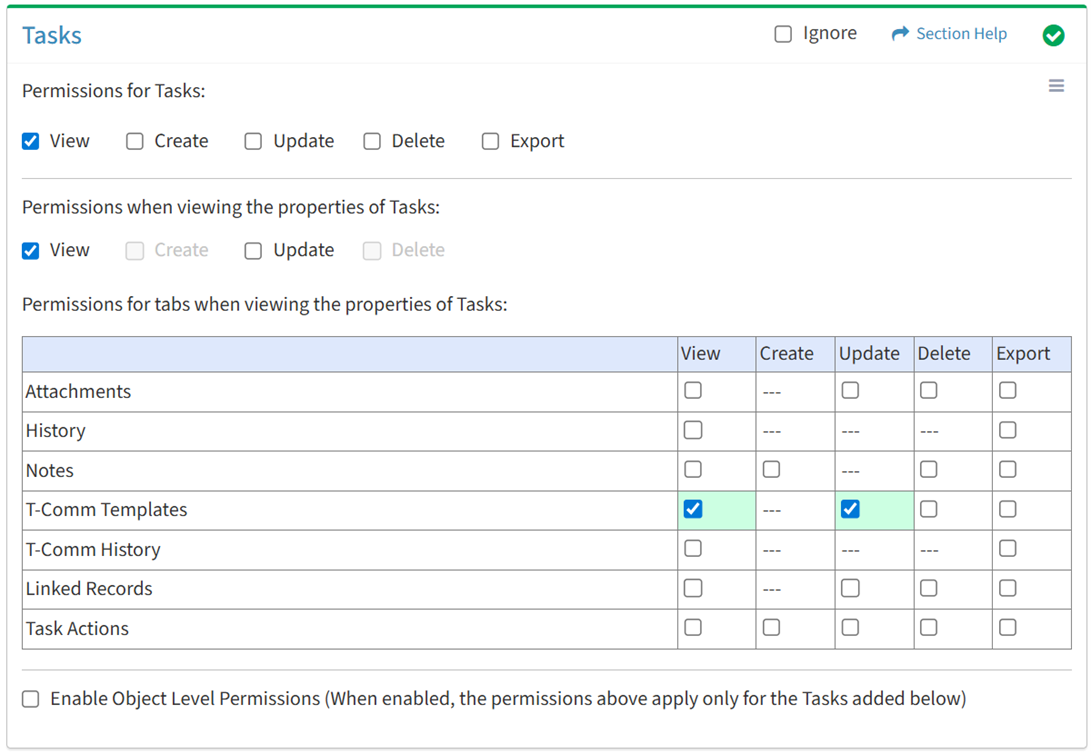Enable View for the Attachments tab

[693, 391]
